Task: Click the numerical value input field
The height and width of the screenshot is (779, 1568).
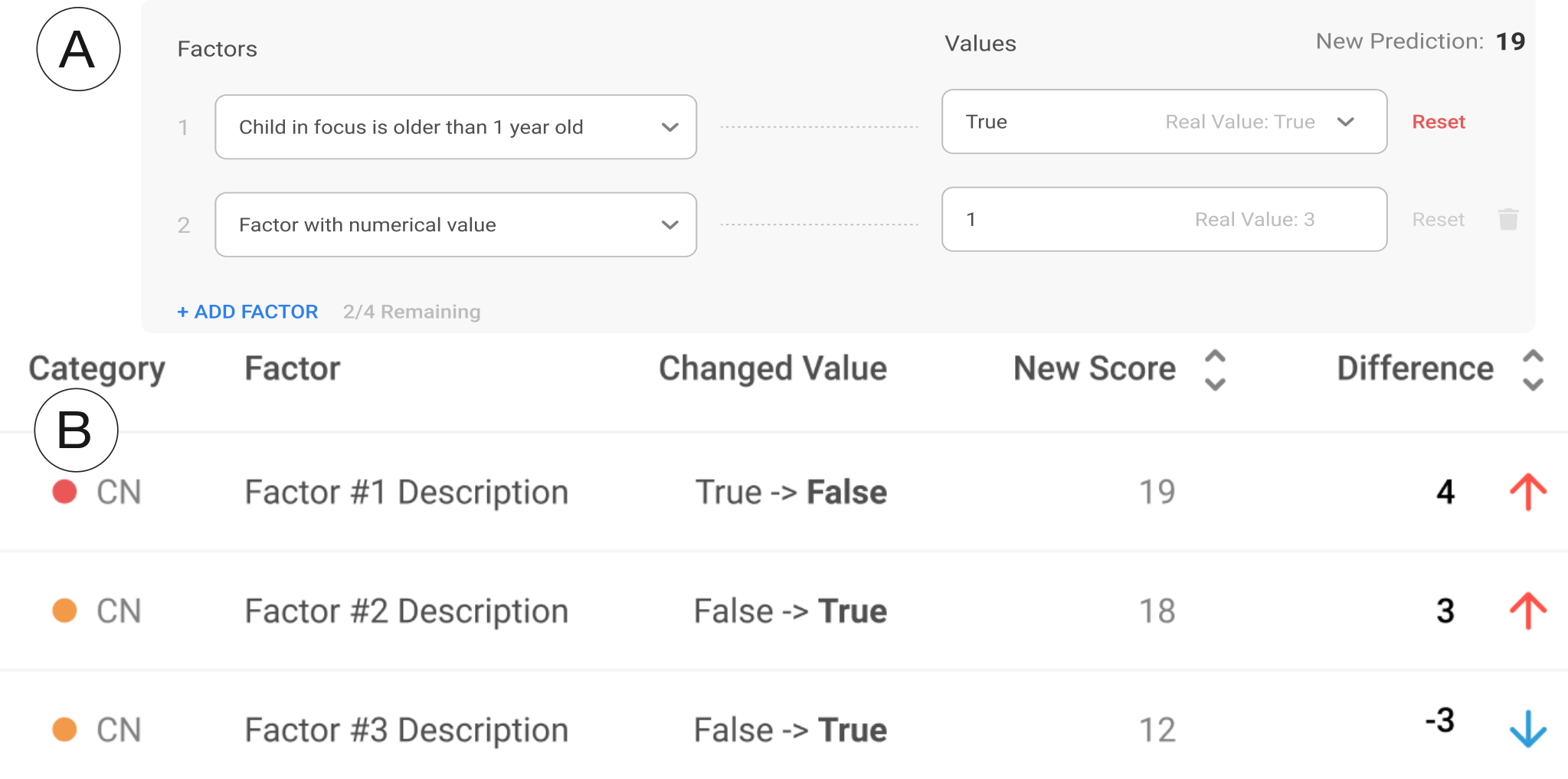Action: click(x=1164, y=219)
